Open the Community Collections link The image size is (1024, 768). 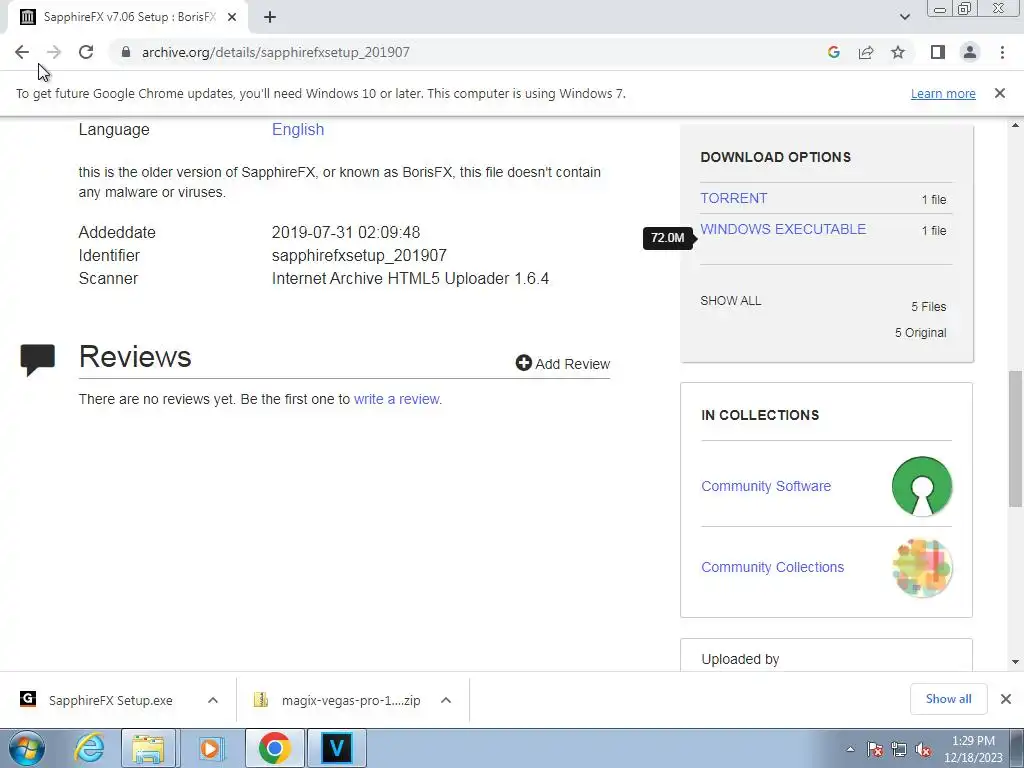772,567
